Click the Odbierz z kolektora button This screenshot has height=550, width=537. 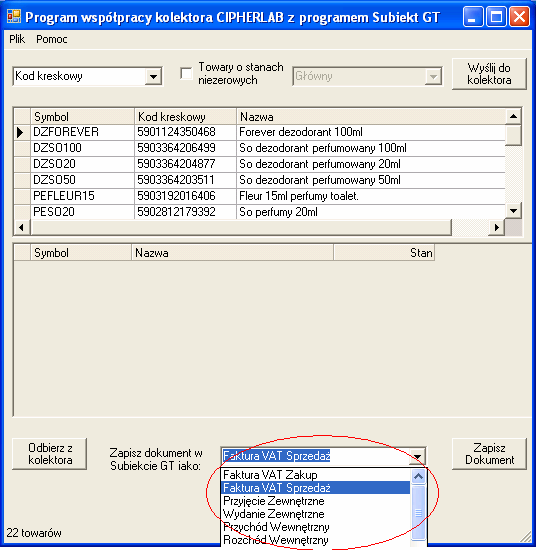tap(50, 454)
